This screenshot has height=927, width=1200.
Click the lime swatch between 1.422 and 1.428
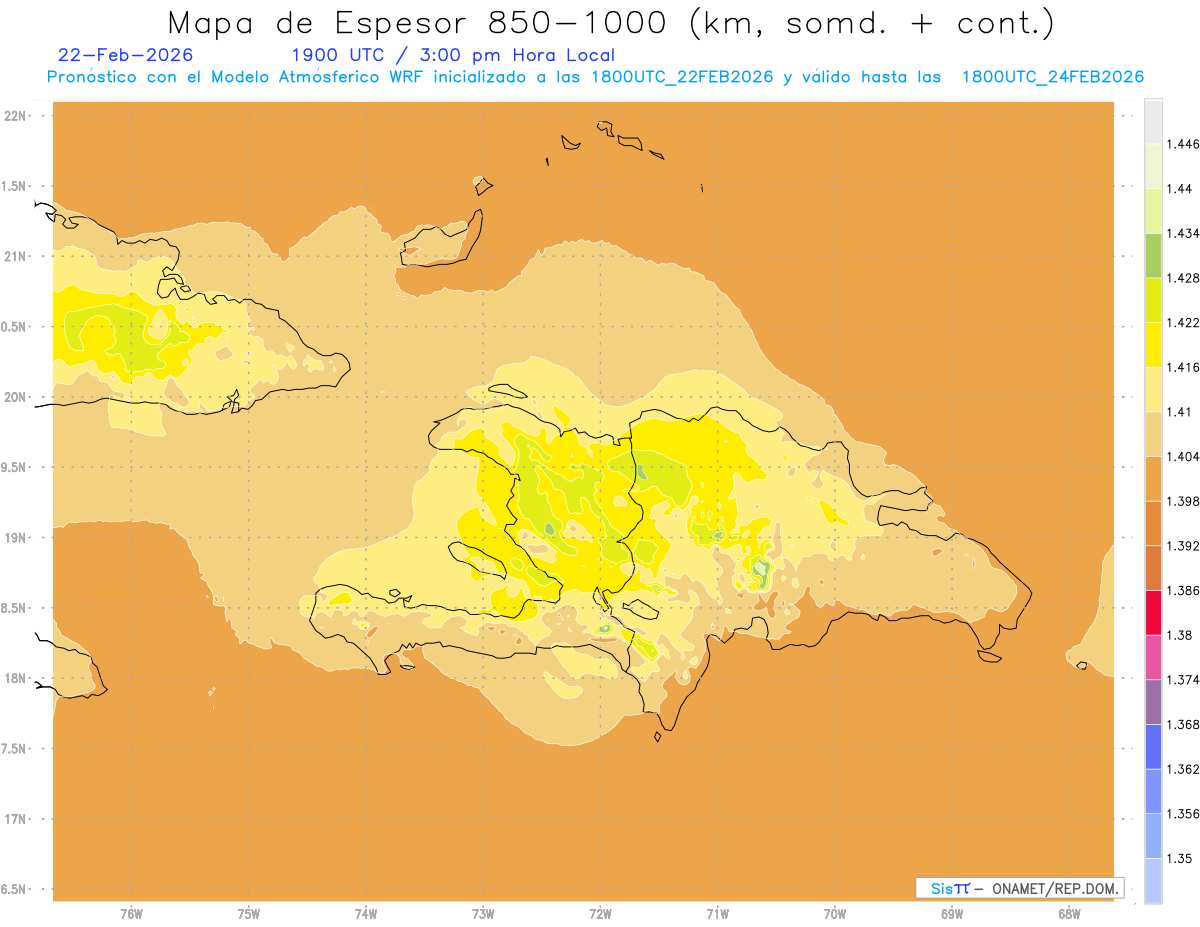pos(1153,300)
